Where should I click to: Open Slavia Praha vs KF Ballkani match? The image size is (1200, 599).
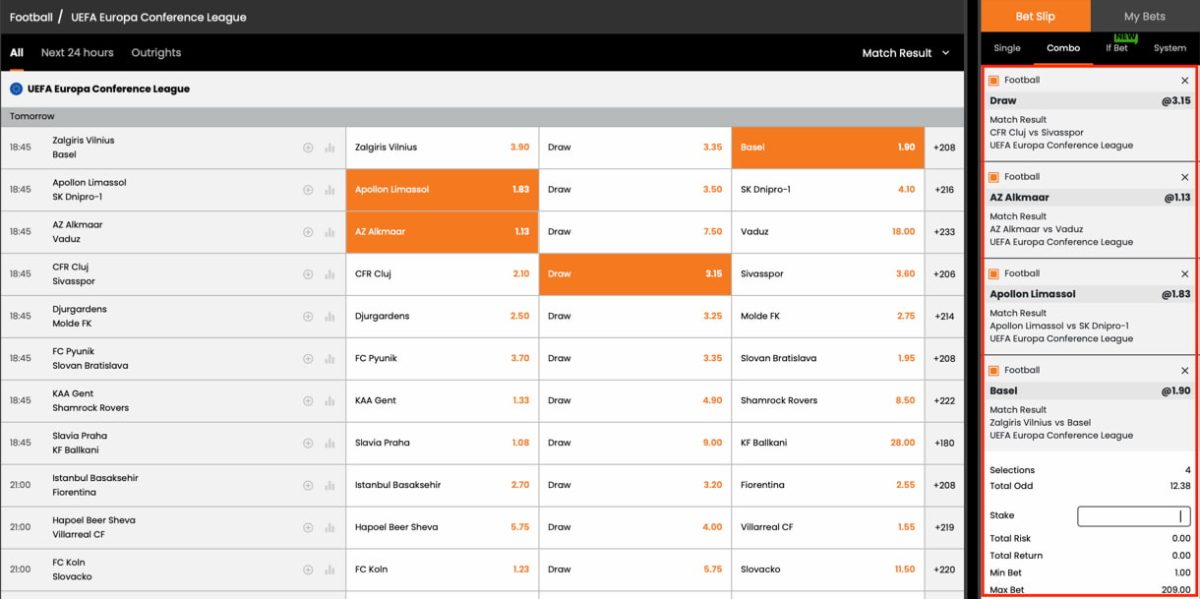tap(80, 443)
